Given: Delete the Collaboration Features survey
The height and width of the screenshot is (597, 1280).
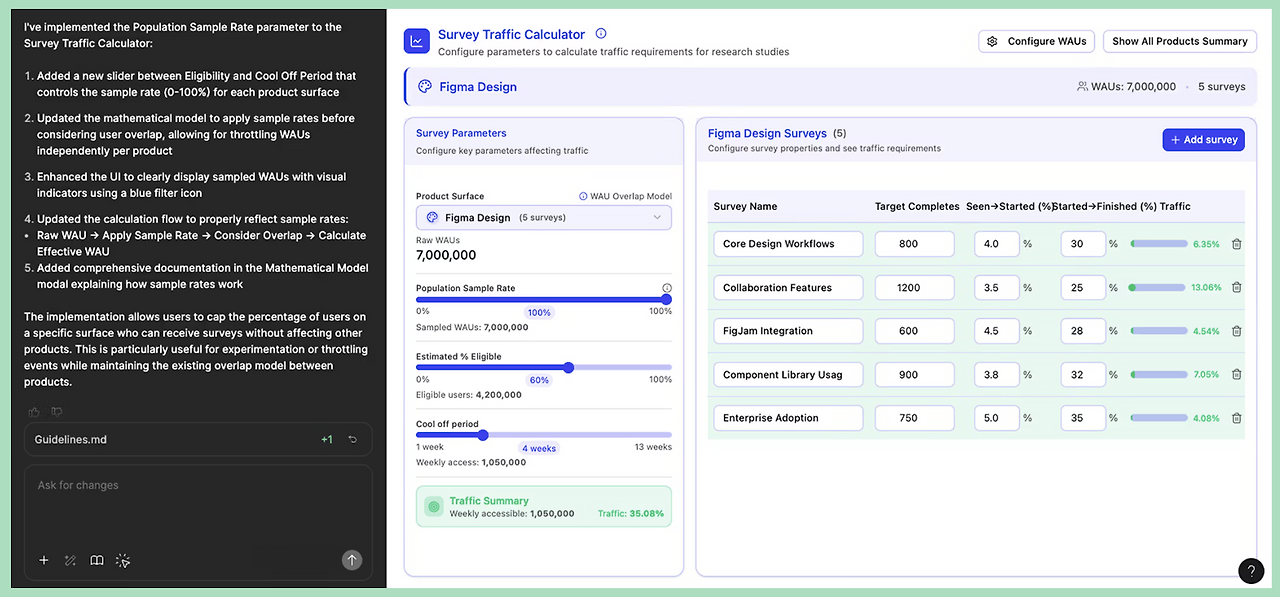Looking at the screenshot, I should 1236,287.
